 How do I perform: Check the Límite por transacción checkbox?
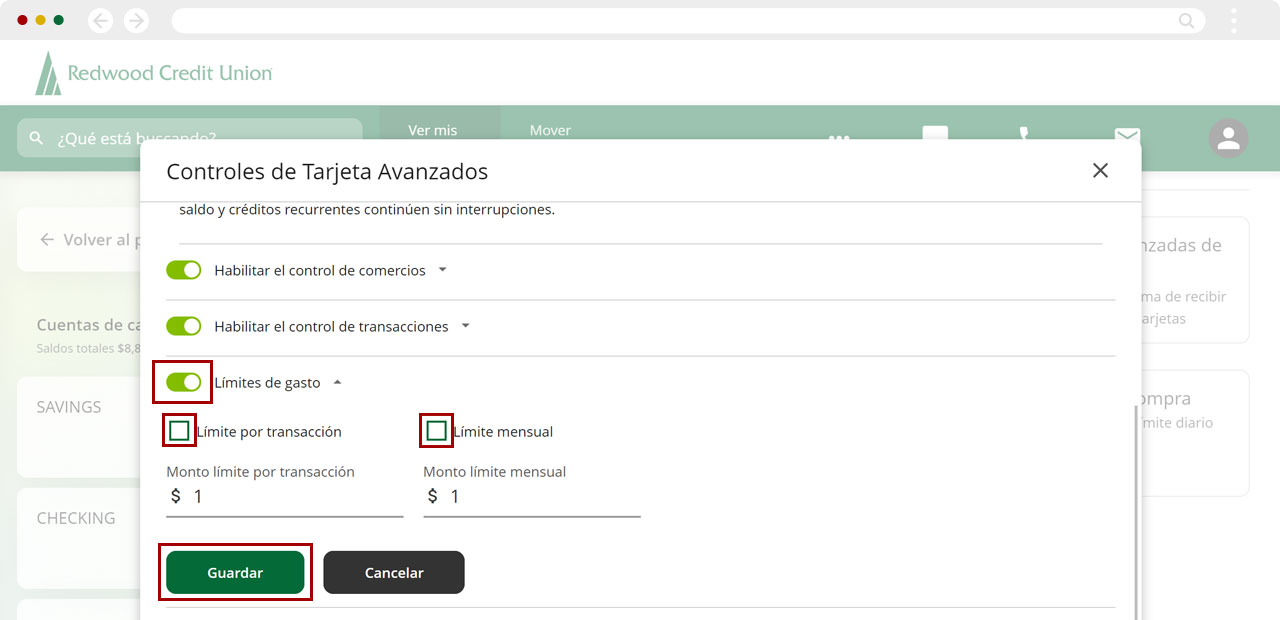(180, 431)
